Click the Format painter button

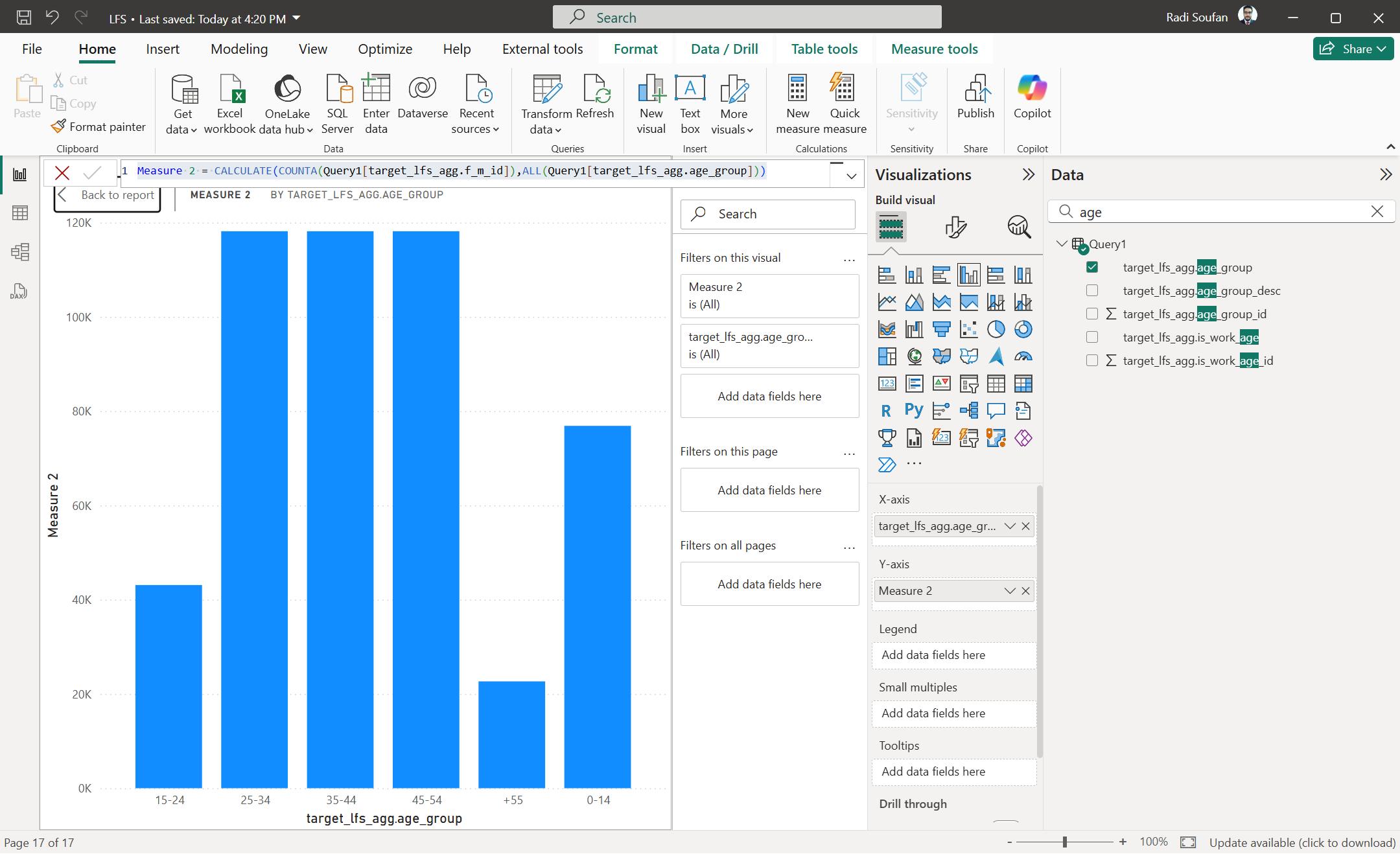pyautogui.click(x=99, y=127)
